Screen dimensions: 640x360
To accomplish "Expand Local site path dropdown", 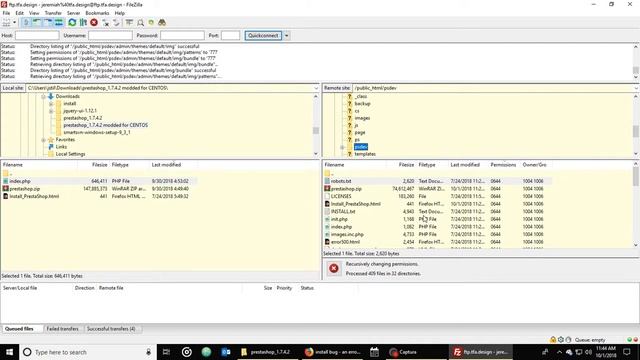I will (316, 88).
